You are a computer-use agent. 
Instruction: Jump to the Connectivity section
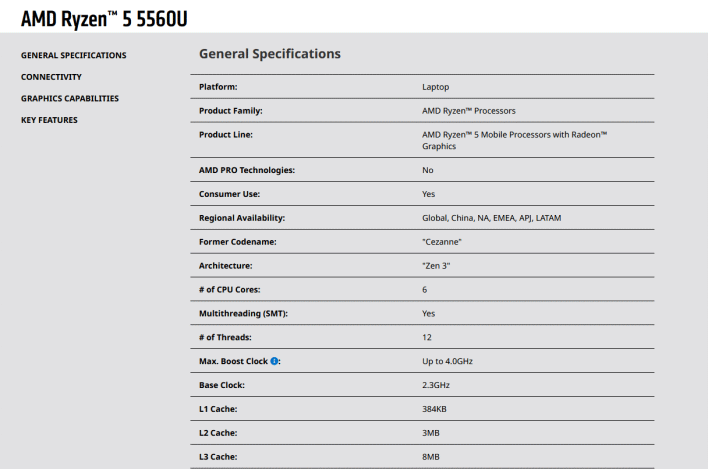51,77
